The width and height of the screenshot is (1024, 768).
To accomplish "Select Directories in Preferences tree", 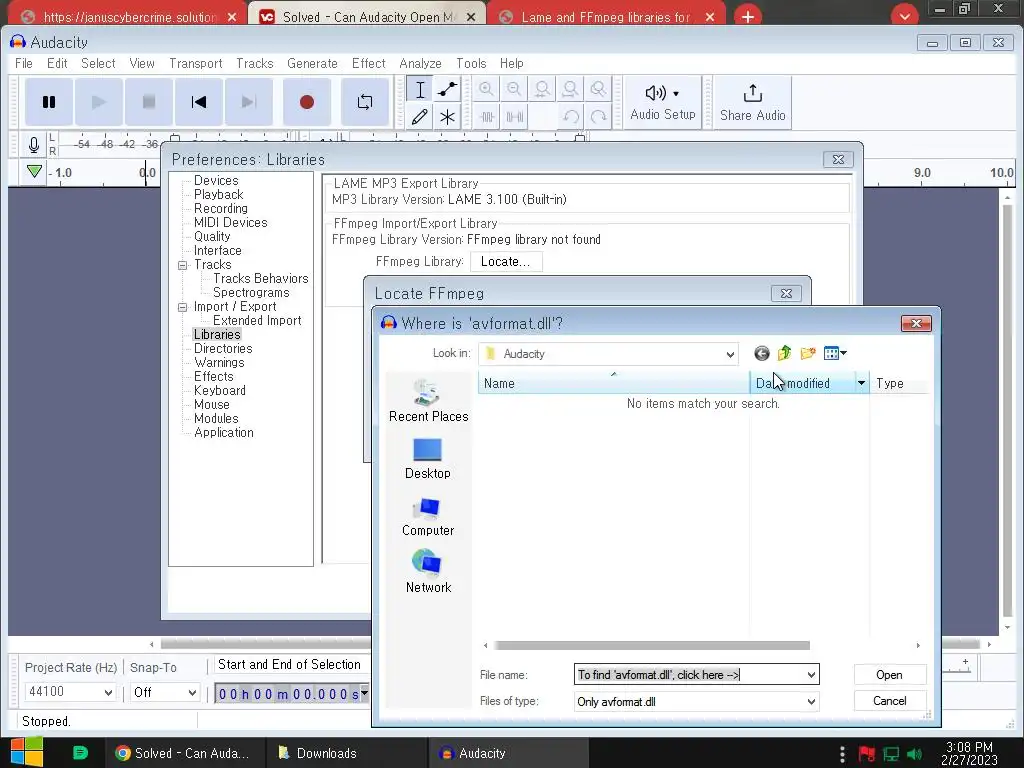I will (x=223, y=349).
